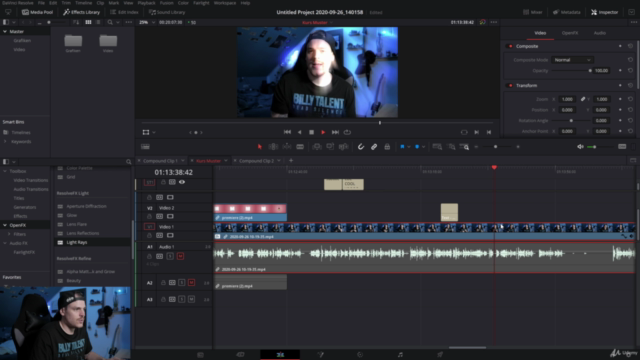Collapse the Toolbox category

tap(5, 171)
